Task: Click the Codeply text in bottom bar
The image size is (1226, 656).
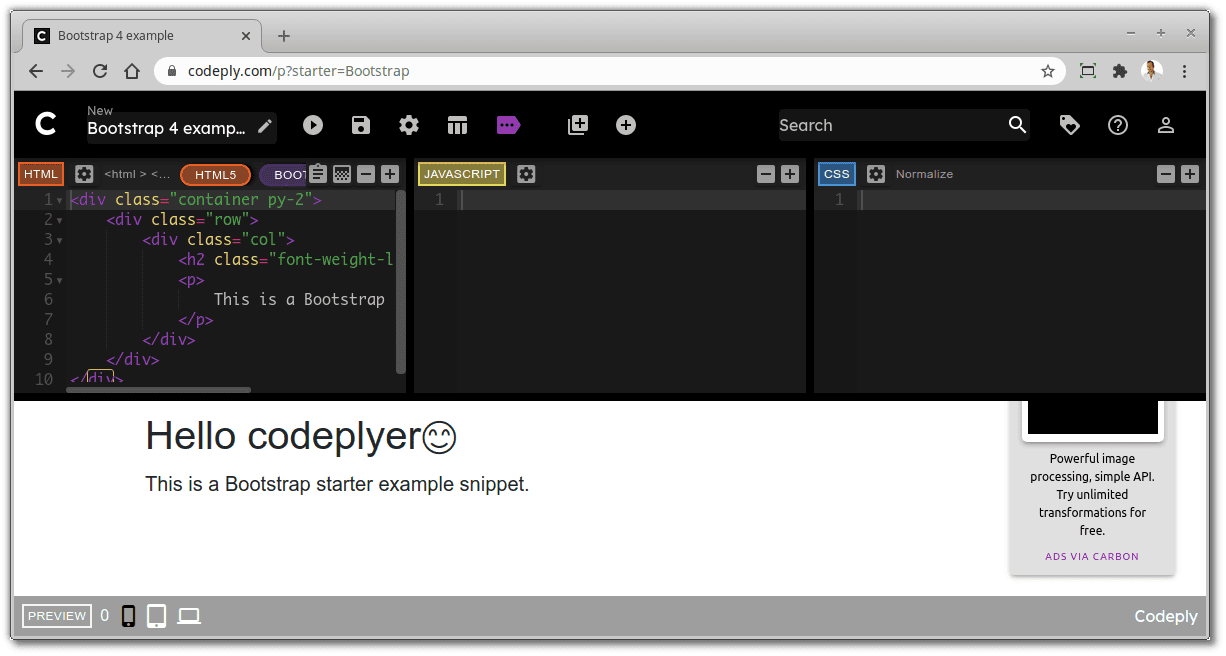Action: 1166,616
